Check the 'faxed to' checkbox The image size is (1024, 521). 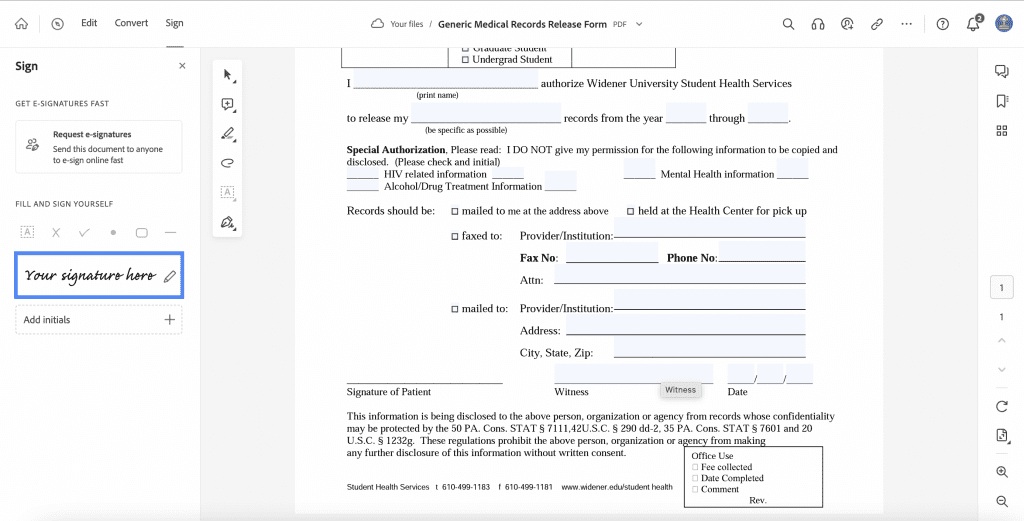(455, 236)
